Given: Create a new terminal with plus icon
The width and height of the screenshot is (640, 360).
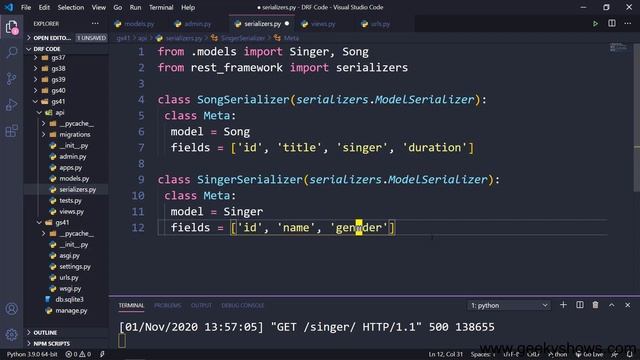Looking at the screenshot, I should (x=563, y=305).
